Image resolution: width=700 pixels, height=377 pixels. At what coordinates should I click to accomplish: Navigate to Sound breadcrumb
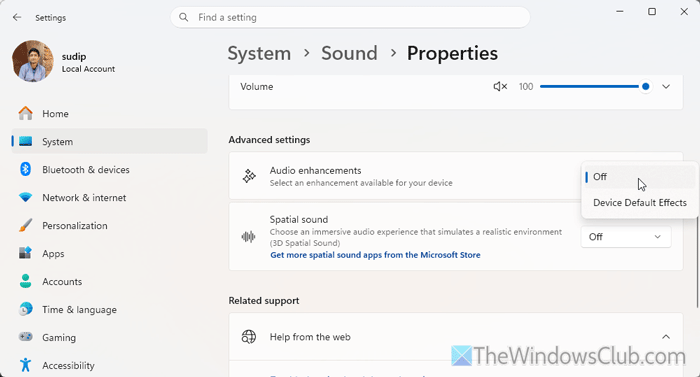[349, 54]
